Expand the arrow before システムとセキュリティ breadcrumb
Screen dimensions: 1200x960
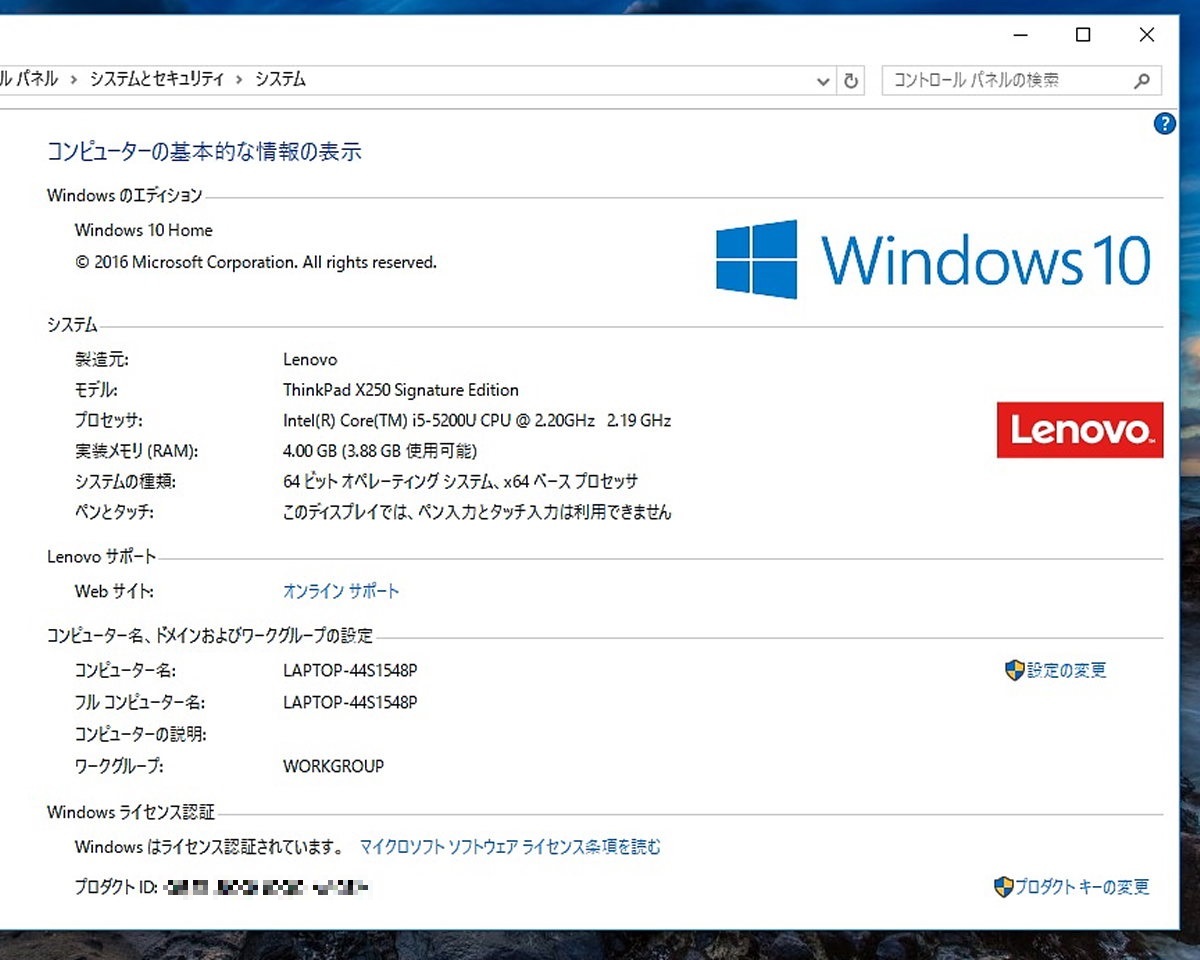pyautogui.click(x=74, y=80)
